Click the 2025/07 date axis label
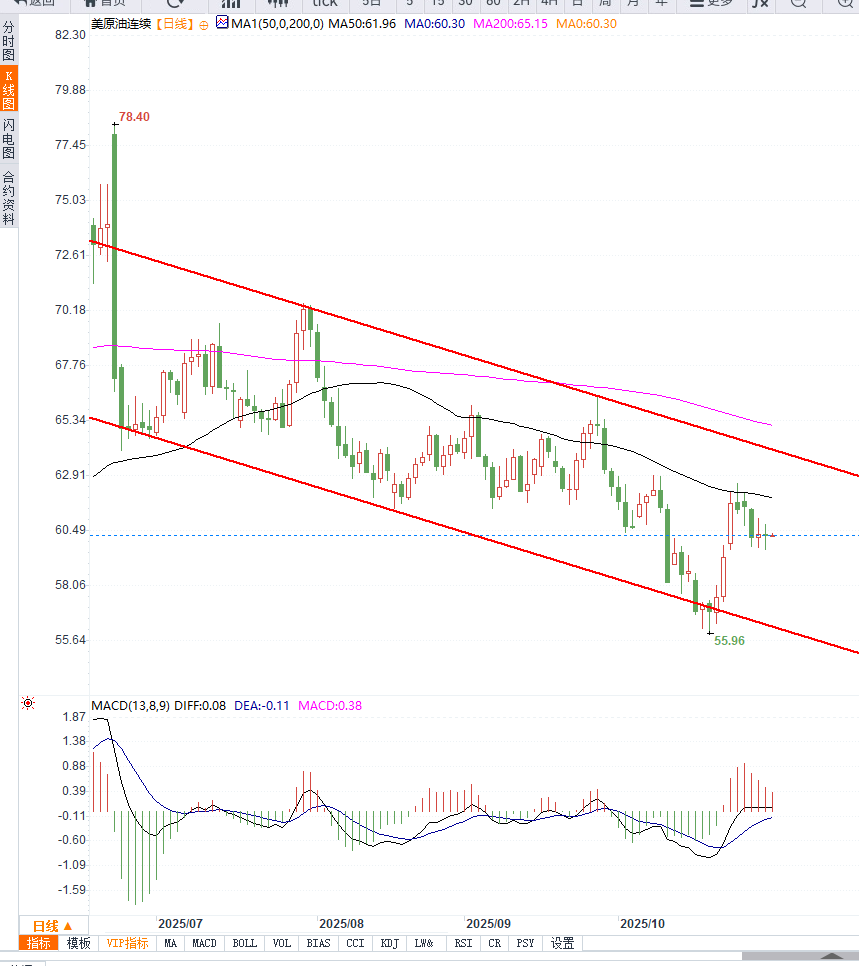This screenshot has width=859, height=966. point(180,923)
